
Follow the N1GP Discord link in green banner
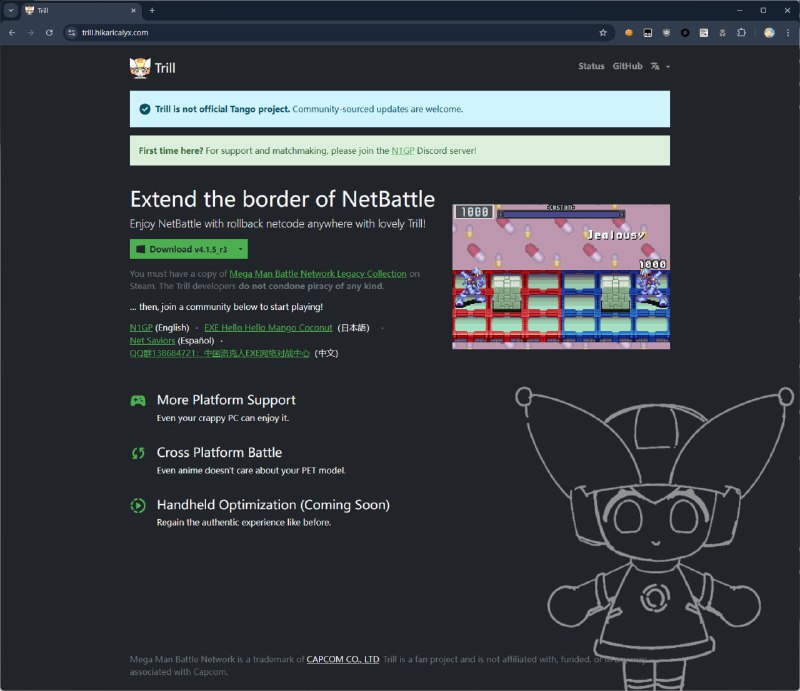click(403, 151)
